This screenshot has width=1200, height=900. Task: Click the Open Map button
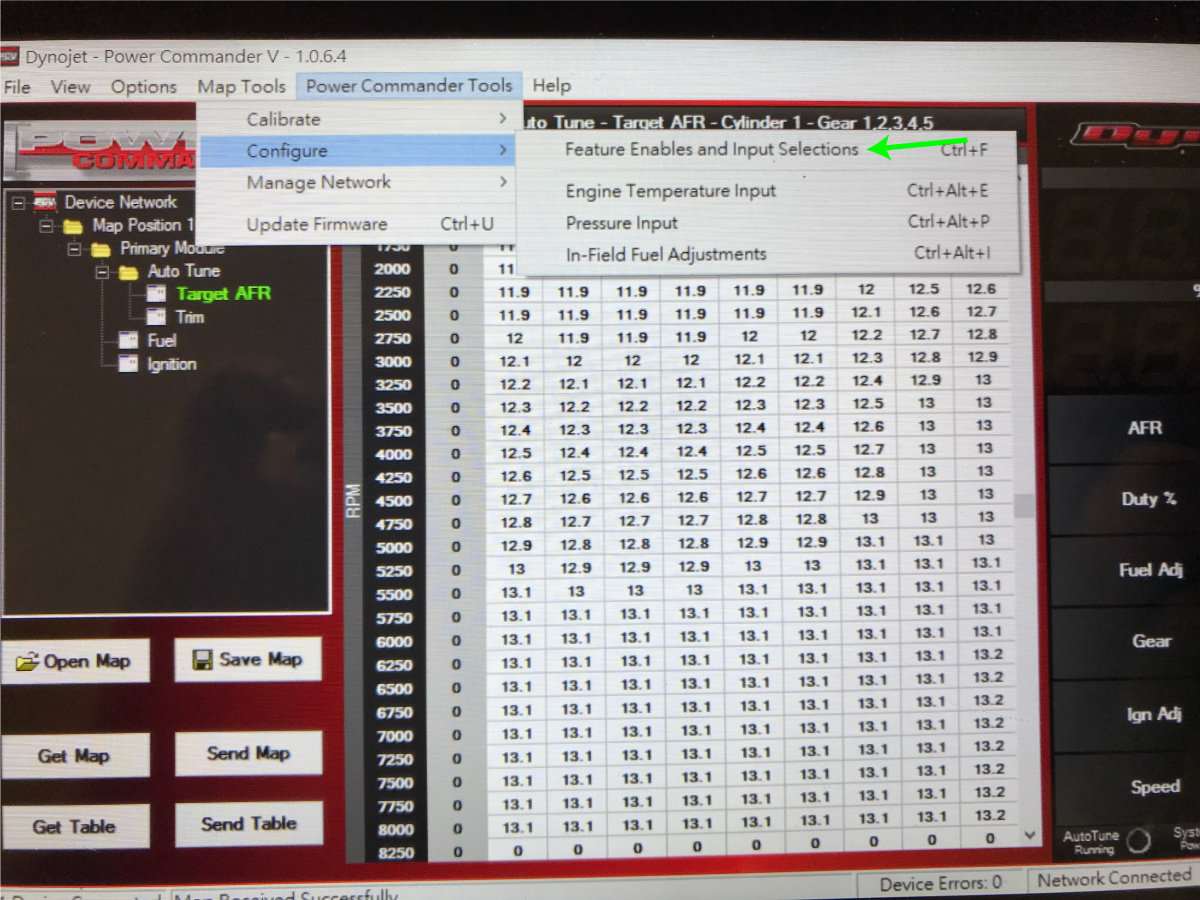(75, 661)
